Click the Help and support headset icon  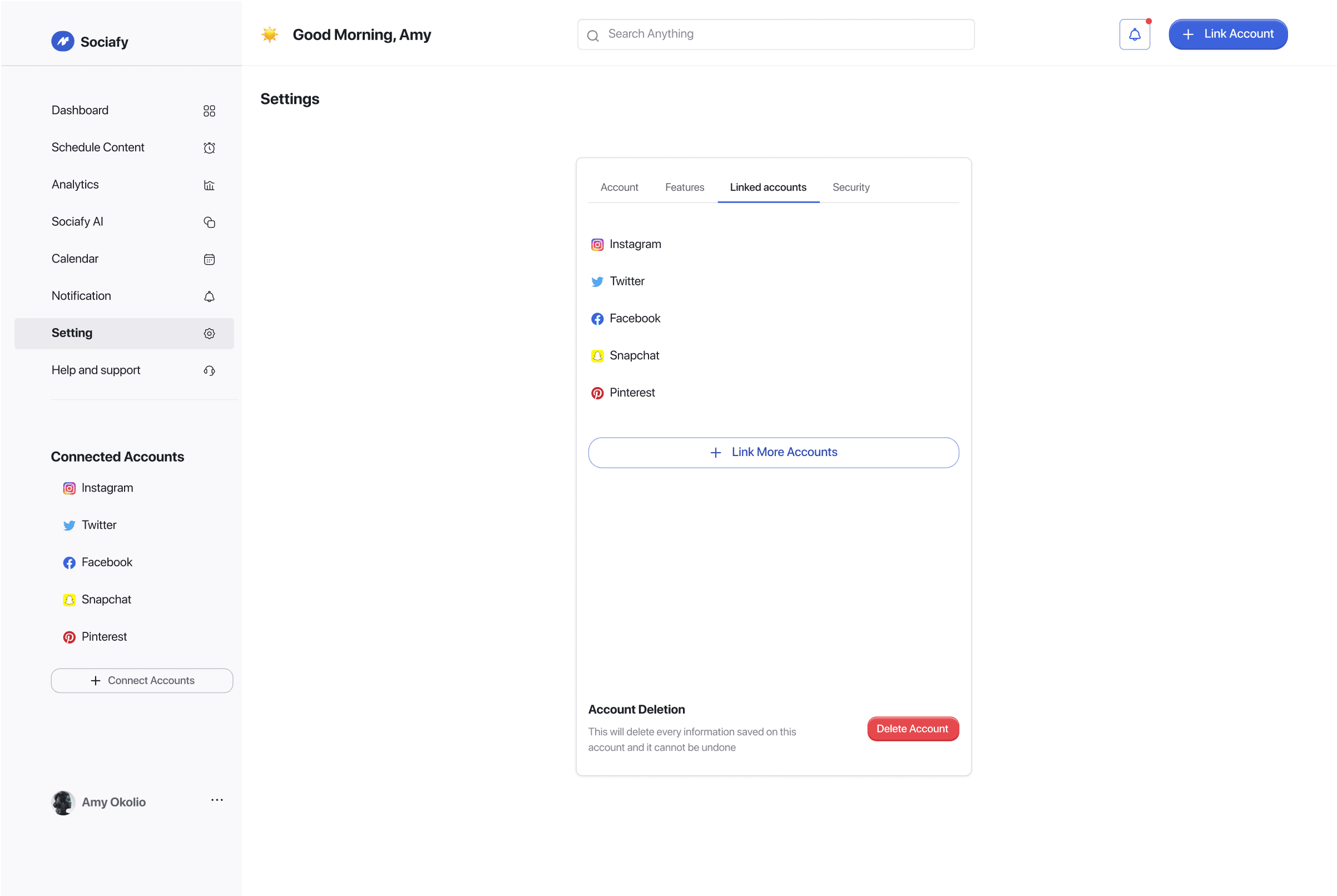click(209, 371)
